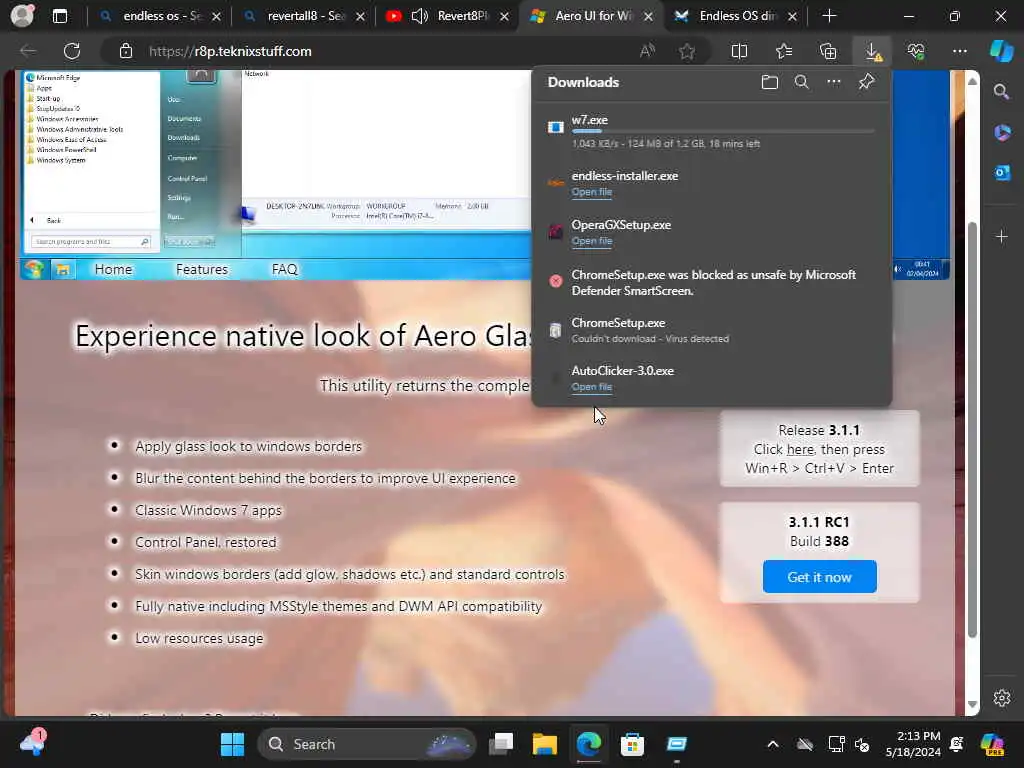Open more options in Downloads panel
The image size is (1024, 768).
(834, 82)
